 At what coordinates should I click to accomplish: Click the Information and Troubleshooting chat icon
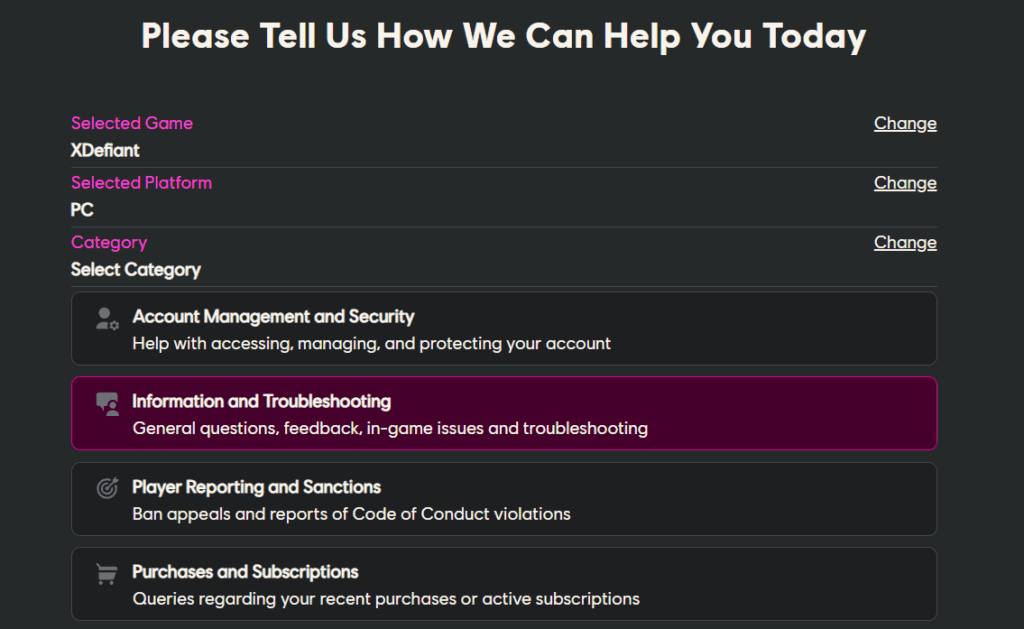pyautogui.click(x=107, y=404)
